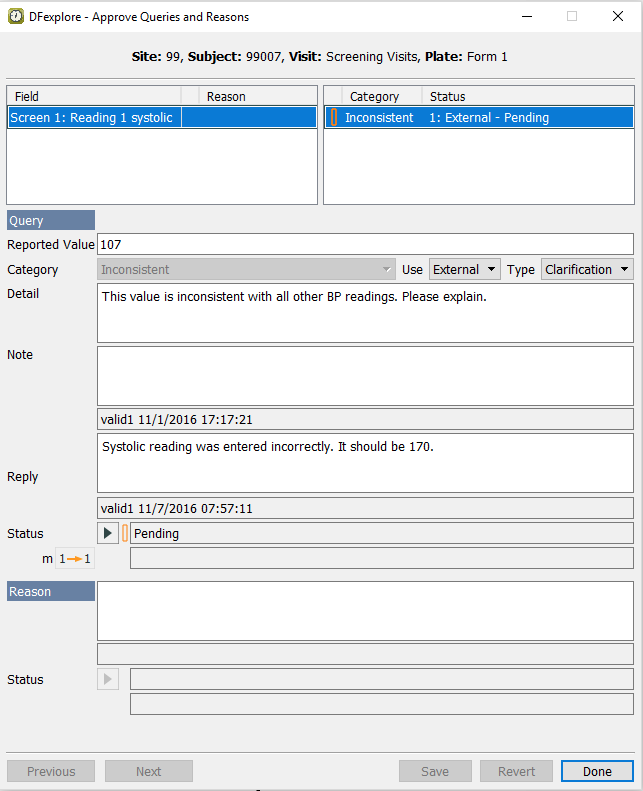The image size is (643, 791).
Task: Click the orange marker beside Pending status
Action: (125, 534)
